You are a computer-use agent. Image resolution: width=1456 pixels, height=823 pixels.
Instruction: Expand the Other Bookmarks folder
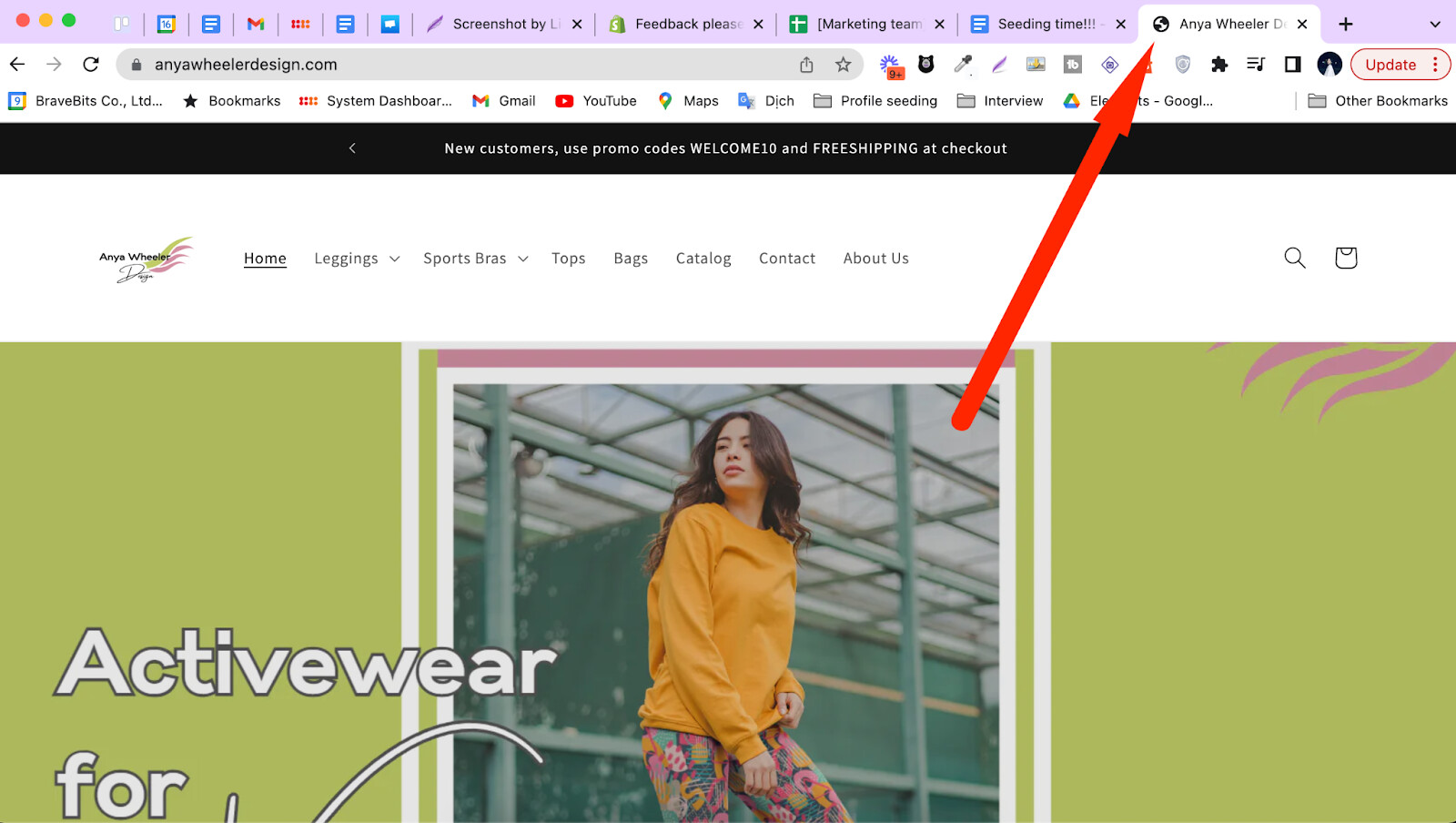pos(1378,101)
